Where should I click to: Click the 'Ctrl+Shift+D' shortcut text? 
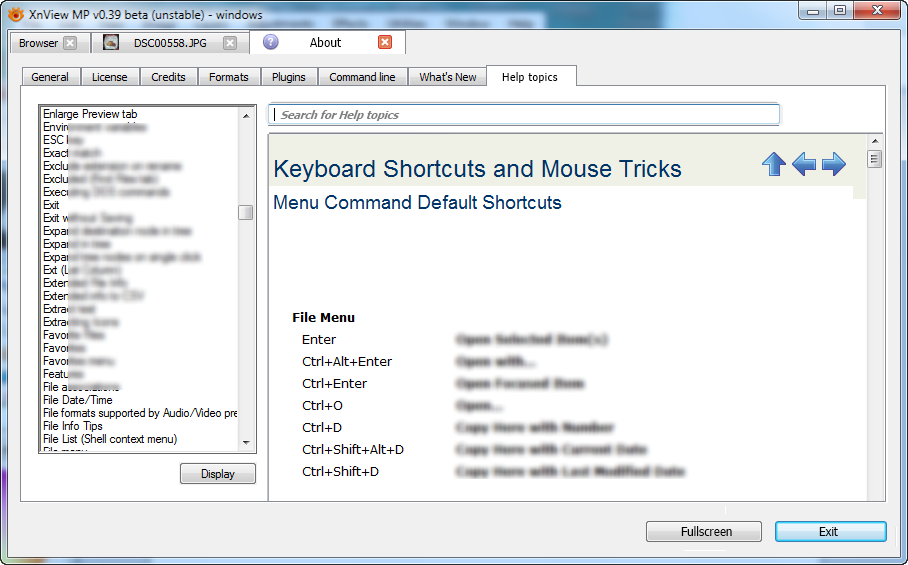point(340,472)
